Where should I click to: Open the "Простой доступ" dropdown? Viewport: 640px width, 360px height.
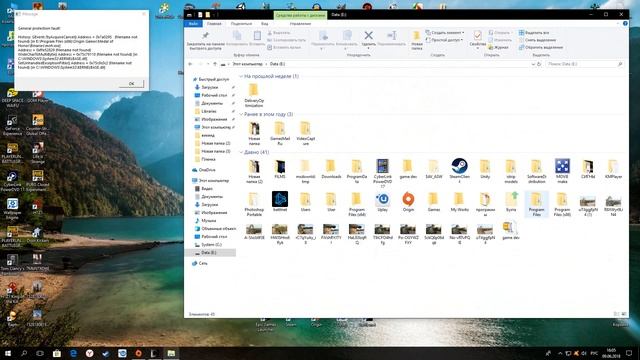click(444, 40)
